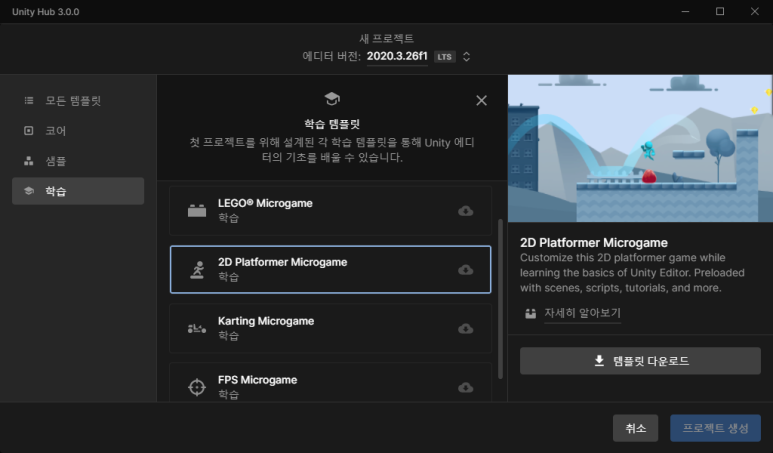Viewport: 773px width, 453px height.
Task: Select the Karting Microgame template
Action: point(330,328)
